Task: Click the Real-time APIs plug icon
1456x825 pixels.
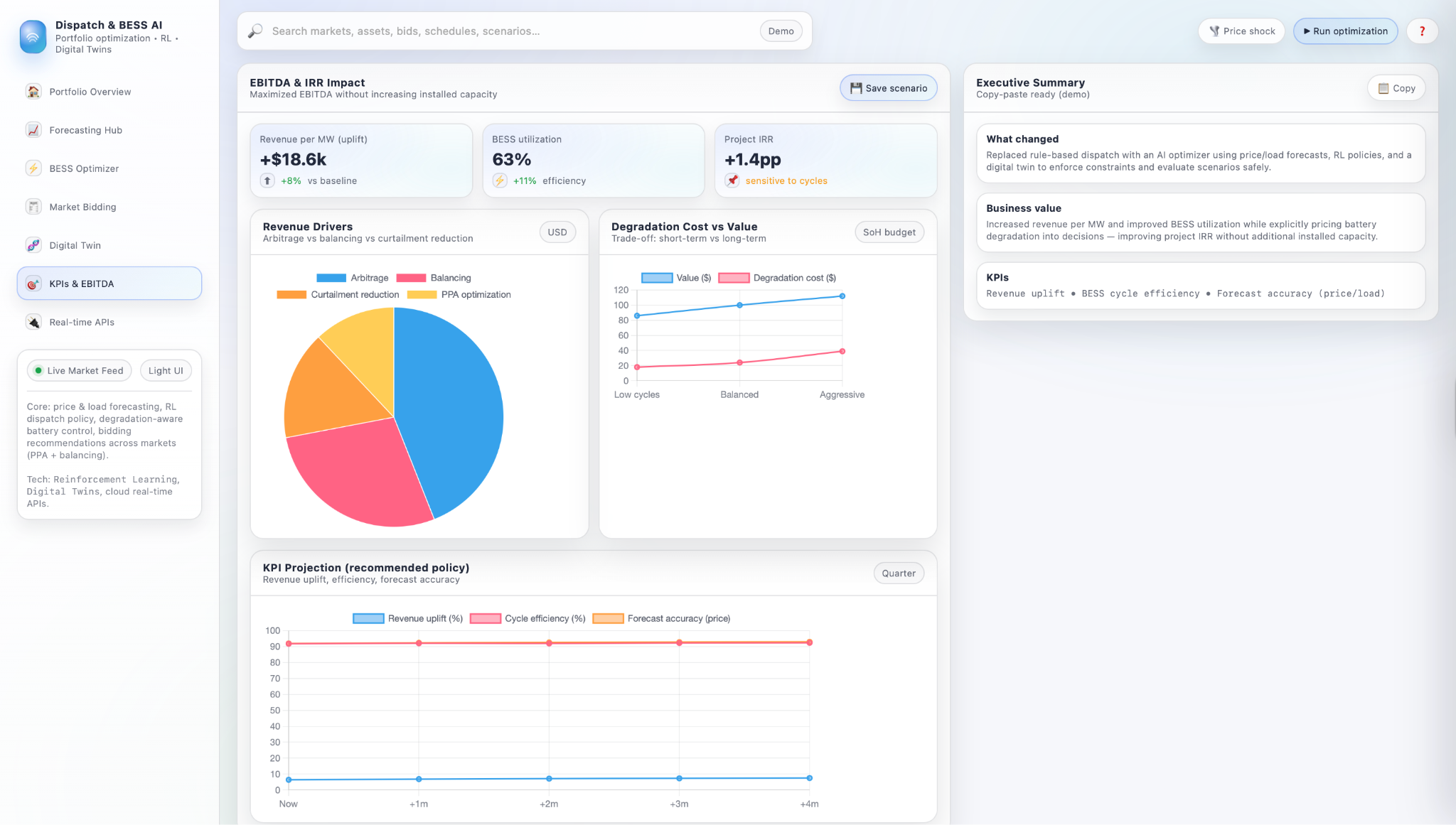Action: (x=33, y=322)
